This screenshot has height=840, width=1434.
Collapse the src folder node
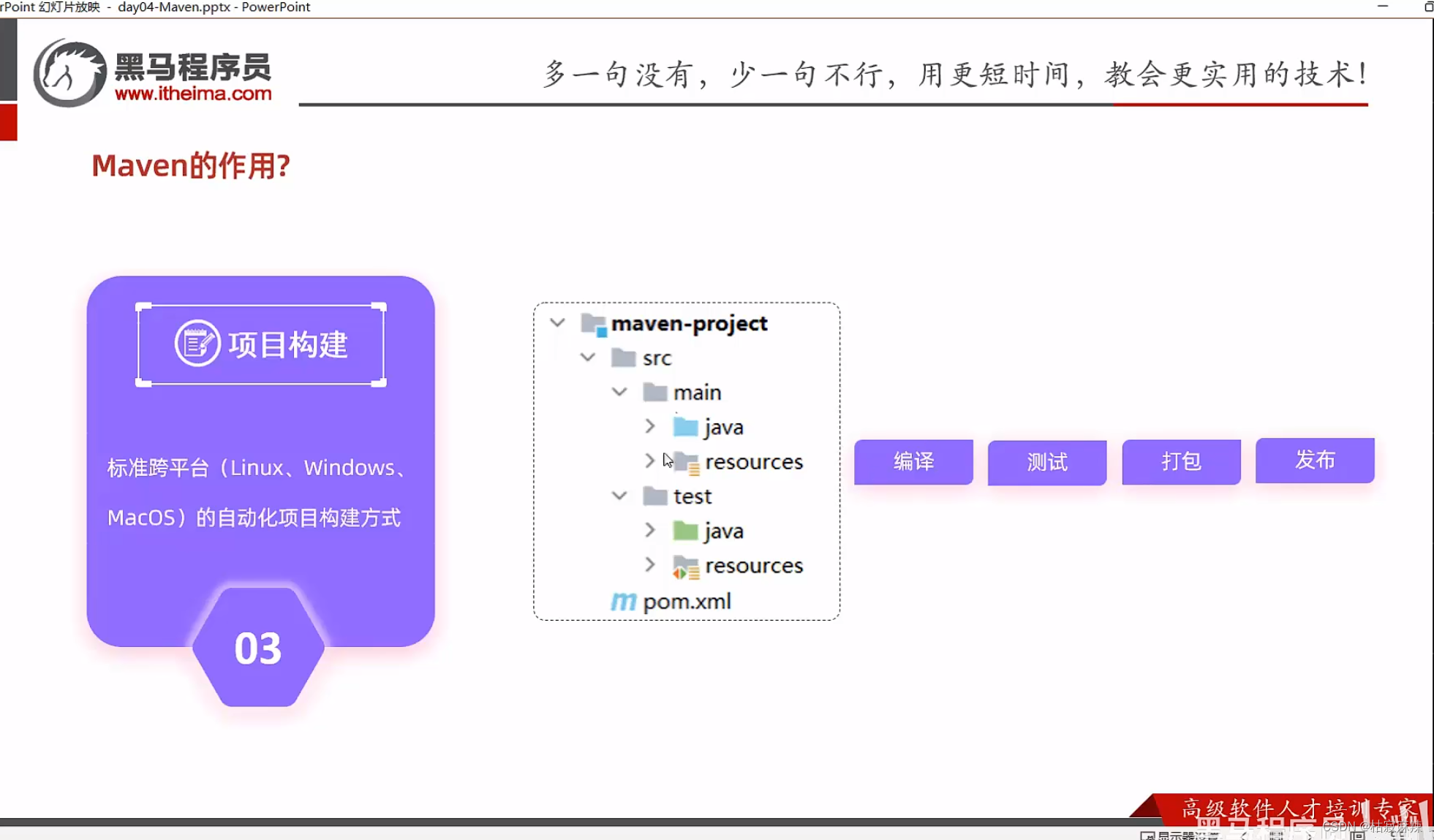(588, 357)
